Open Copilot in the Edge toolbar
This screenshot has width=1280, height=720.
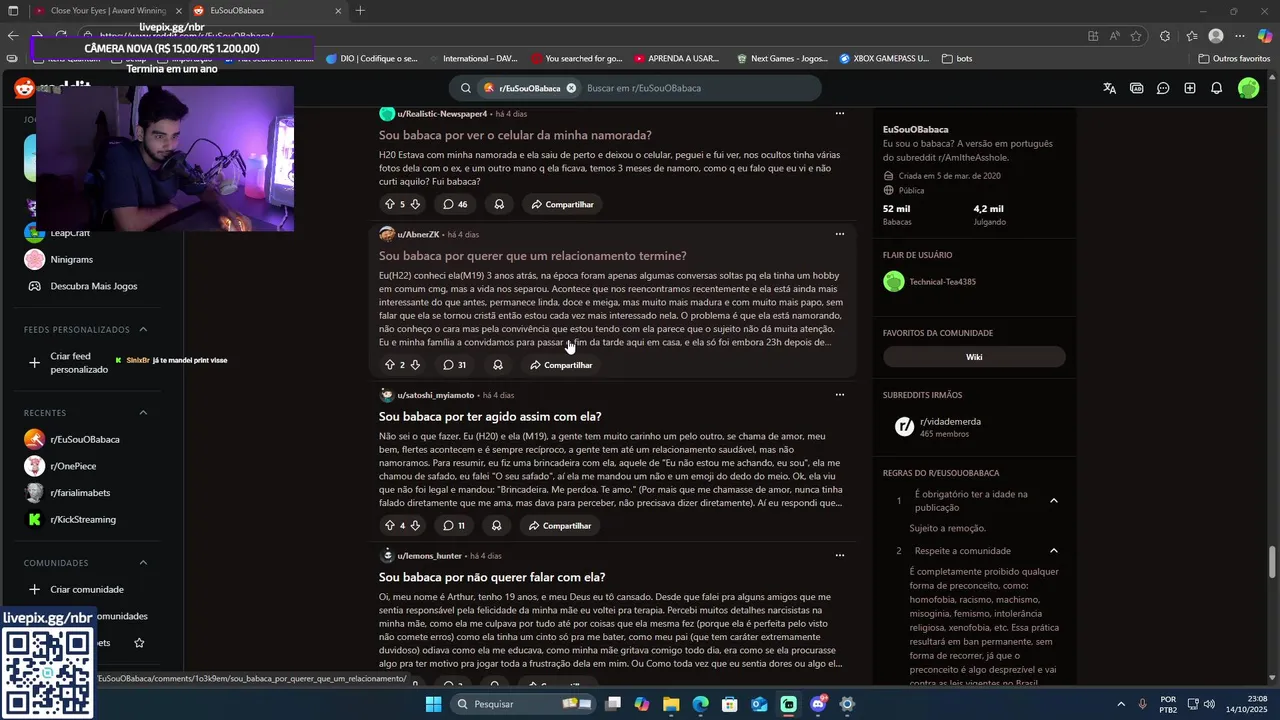[1265, 36]
